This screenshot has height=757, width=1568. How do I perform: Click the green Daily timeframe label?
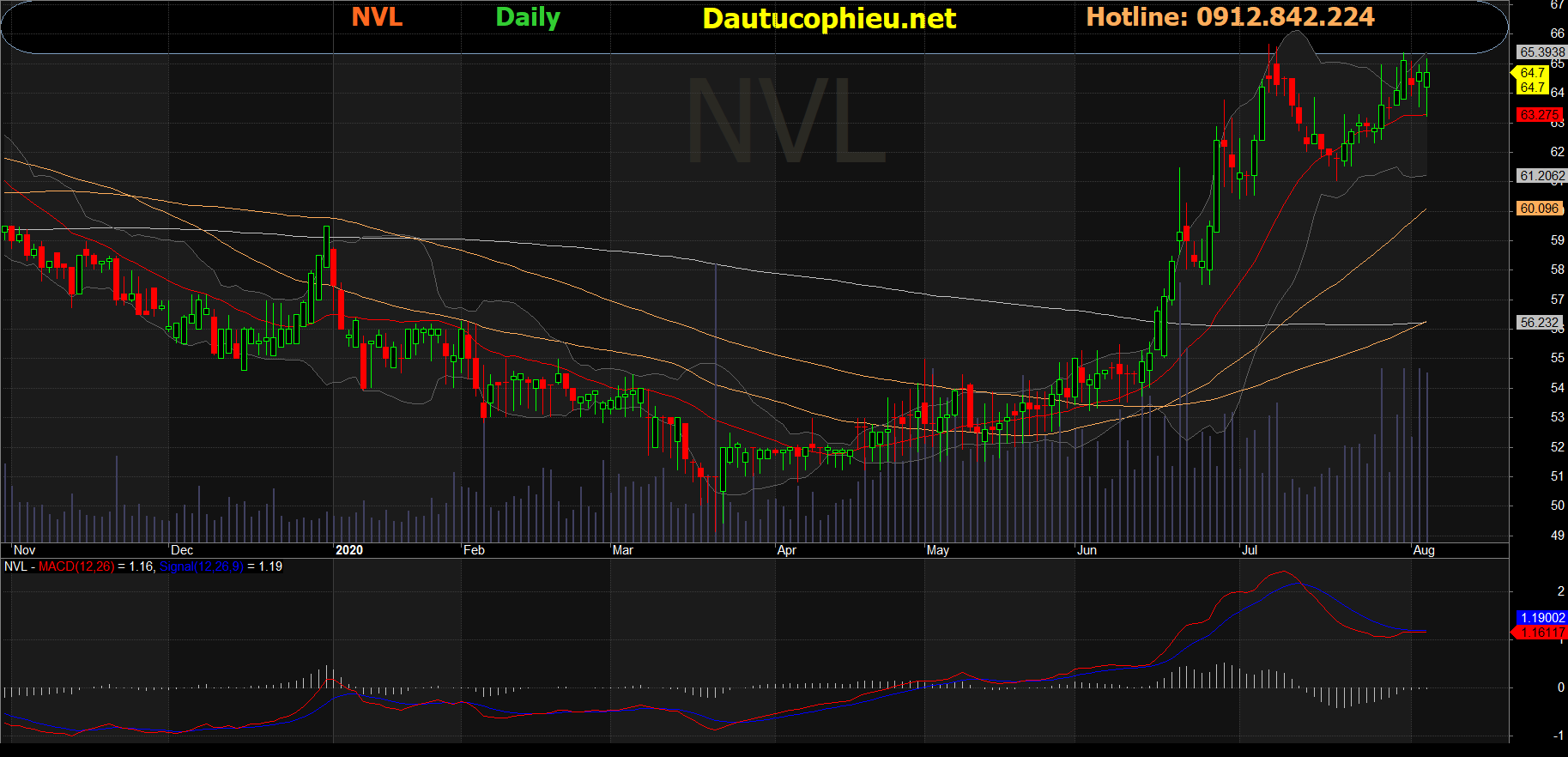point(527,17)
